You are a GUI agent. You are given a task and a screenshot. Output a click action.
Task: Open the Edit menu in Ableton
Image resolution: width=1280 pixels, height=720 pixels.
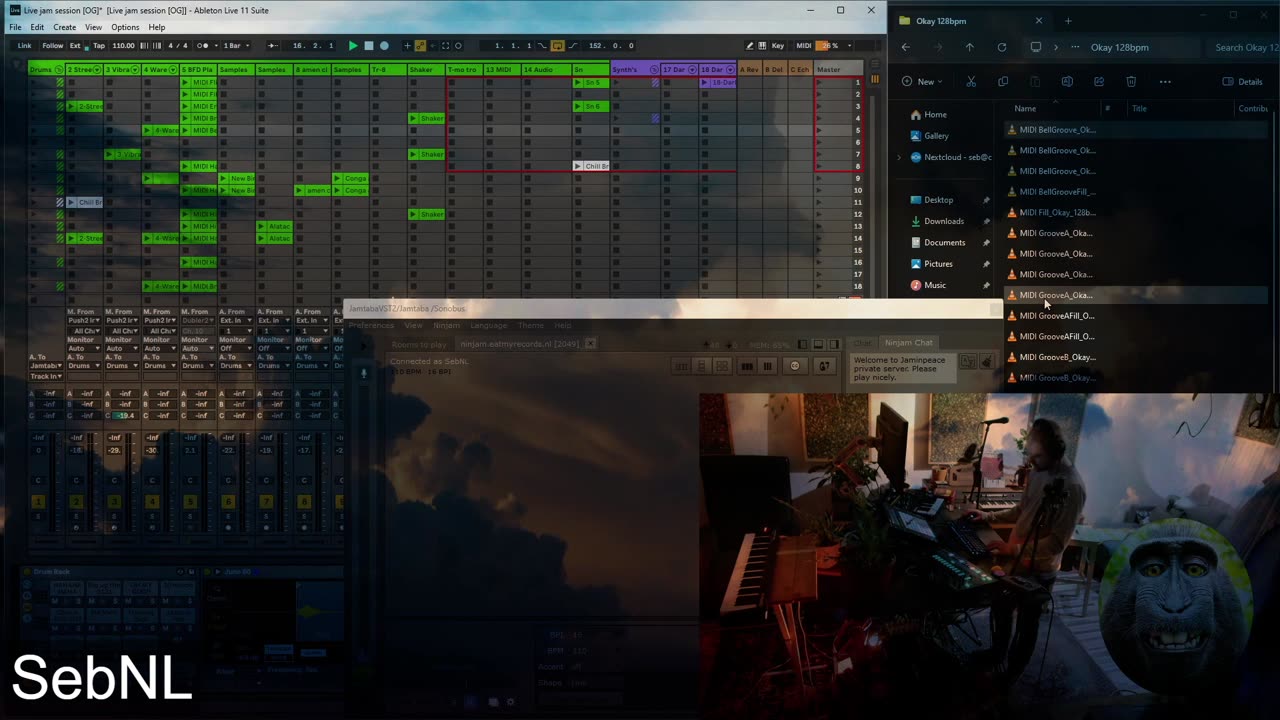point(37,27)
